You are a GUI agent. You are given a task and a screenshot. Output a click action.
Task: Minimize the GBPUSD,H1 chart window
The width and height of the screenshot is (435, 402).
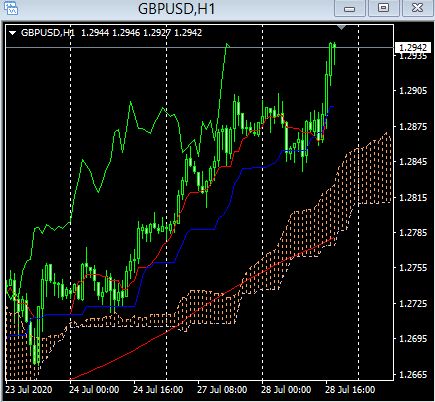[349, 8]
